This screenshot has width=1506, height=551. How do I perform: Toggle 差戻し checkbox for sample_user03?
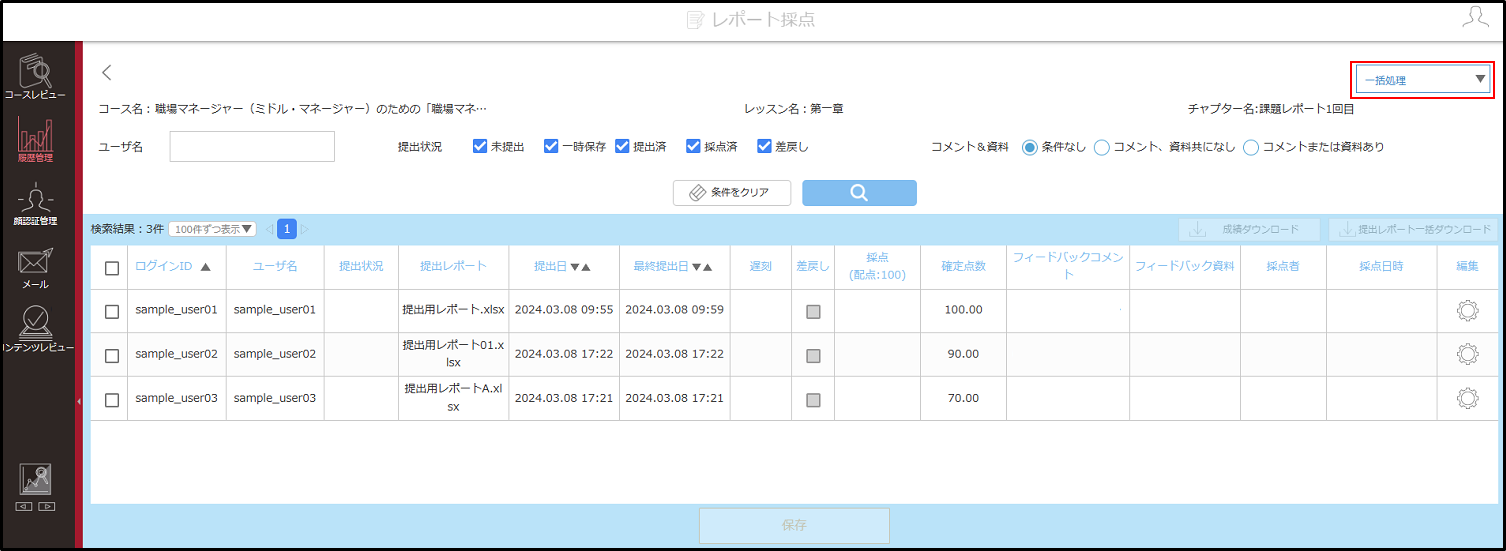(813, 399)
